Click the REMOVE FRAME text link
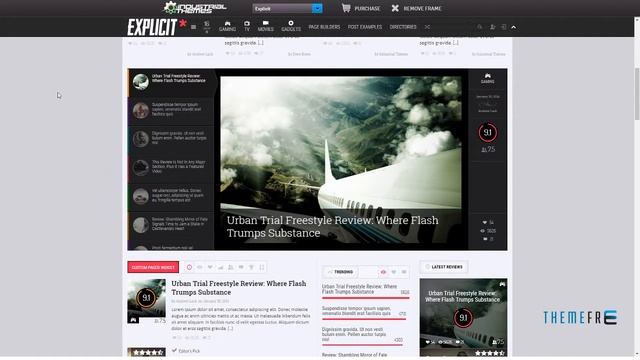The height and width of the screenshot is (360, 640). point(422,9)
